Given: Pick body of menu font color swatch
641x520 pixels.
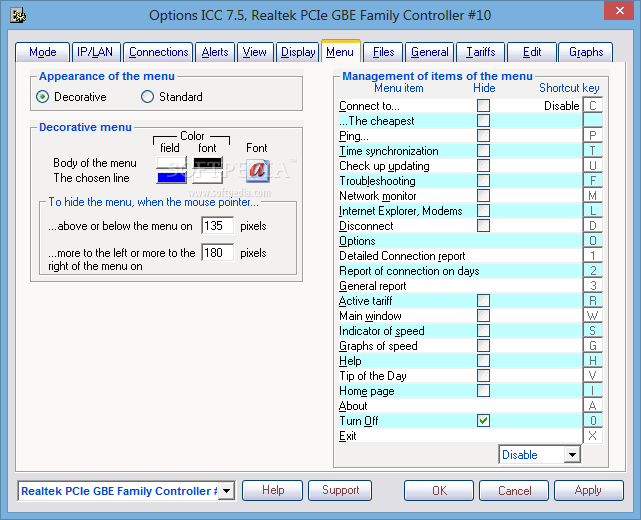Looking at the screenshot, I should pos(208,163).
